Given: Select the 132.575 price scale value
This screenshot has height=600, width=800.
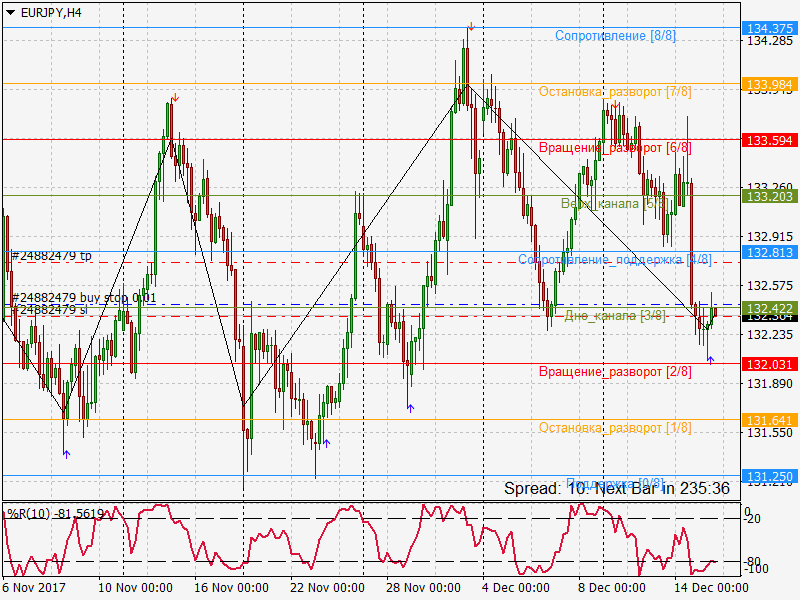Looking at the screenshot, I should tap(770, 286).
